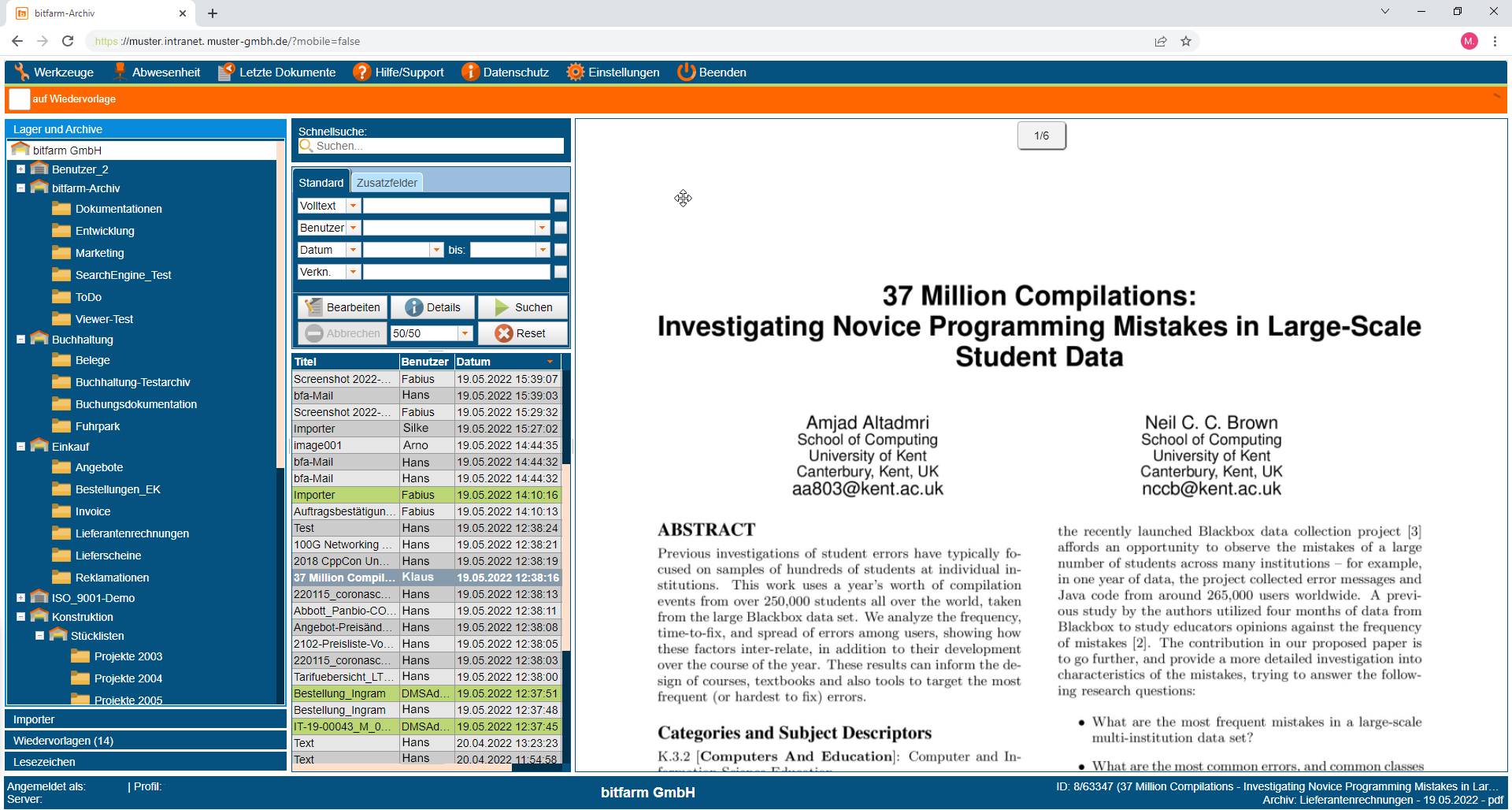Collapse the Stücklisten tree node
Viewport: 1512px width, 810px height.
point(39,635)
